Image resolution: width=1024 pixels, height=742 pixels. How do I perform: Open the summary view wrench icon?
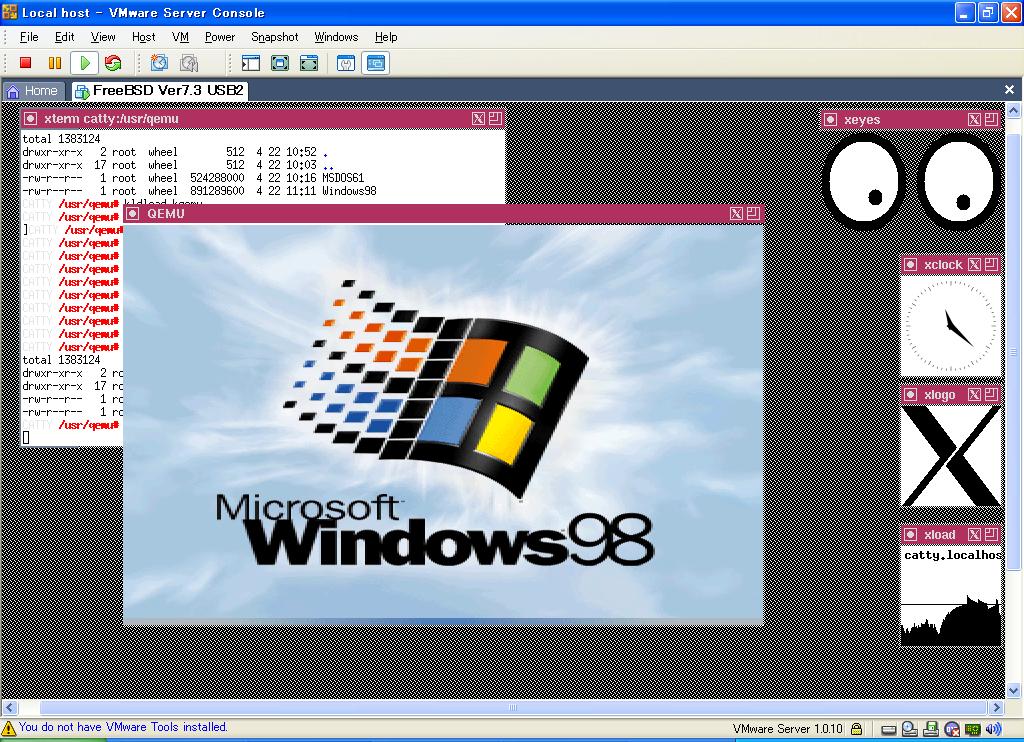pos(345,63)
